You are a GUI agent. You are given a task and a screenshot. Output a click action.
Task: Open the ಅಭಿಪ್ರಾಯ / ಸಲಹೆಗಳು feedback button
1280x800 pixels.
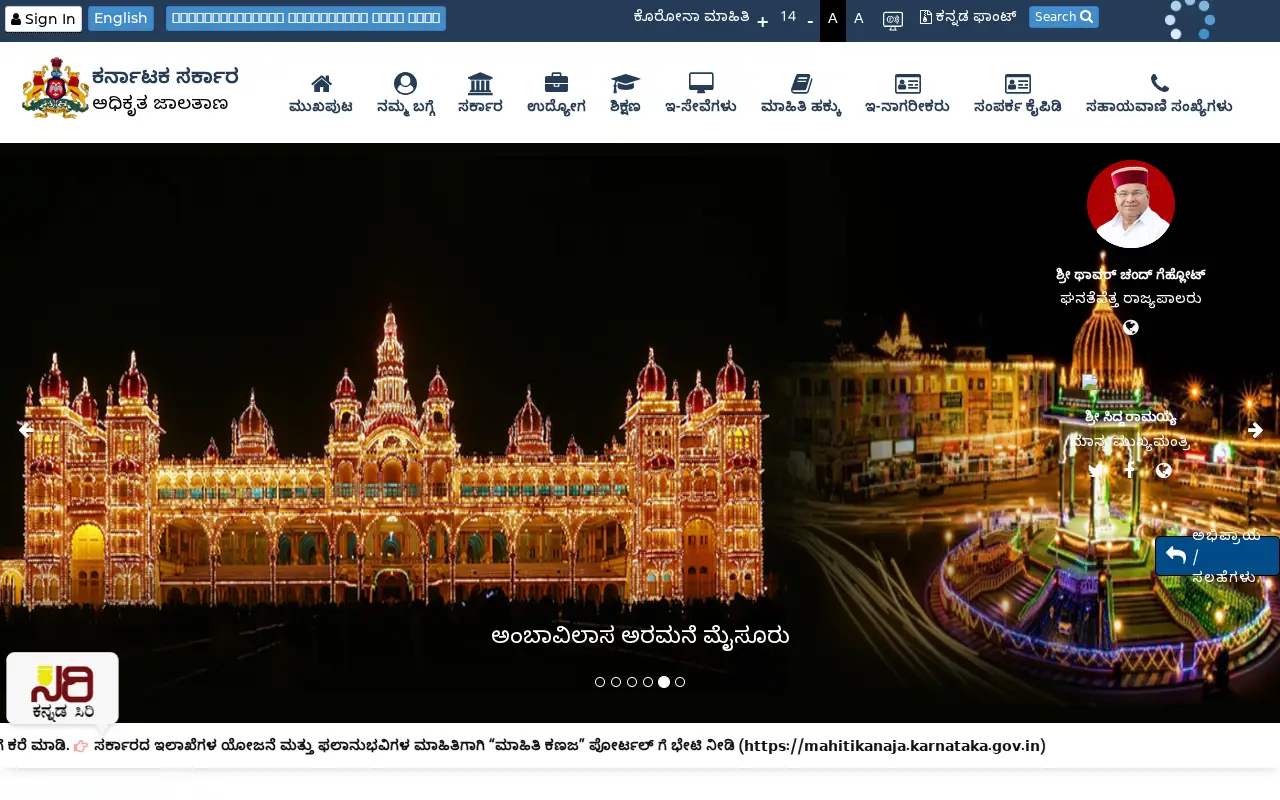pos(1217,556)
